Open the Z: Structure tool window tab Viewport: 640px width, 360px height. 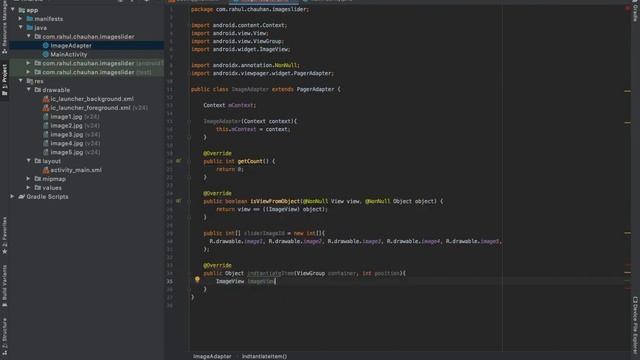(x=4, y=336)
